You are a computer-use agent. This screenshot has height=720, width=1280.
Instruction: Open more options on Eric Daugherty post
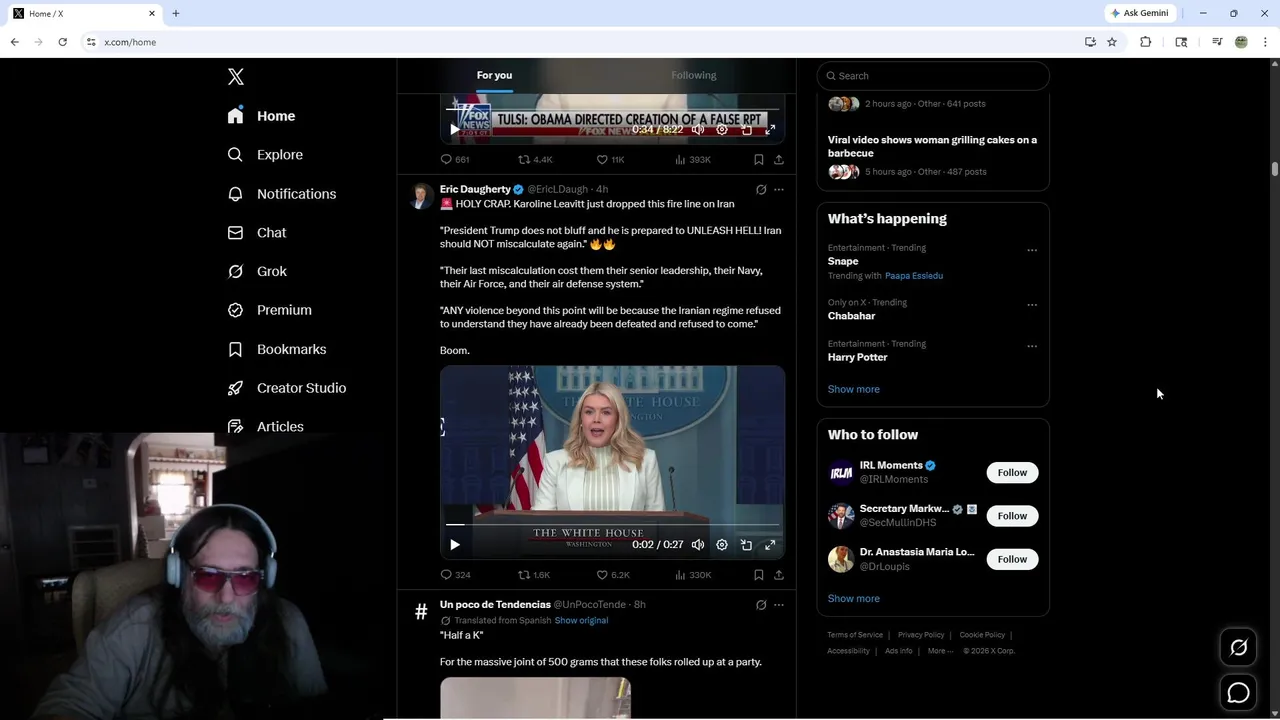pos(779,189)
